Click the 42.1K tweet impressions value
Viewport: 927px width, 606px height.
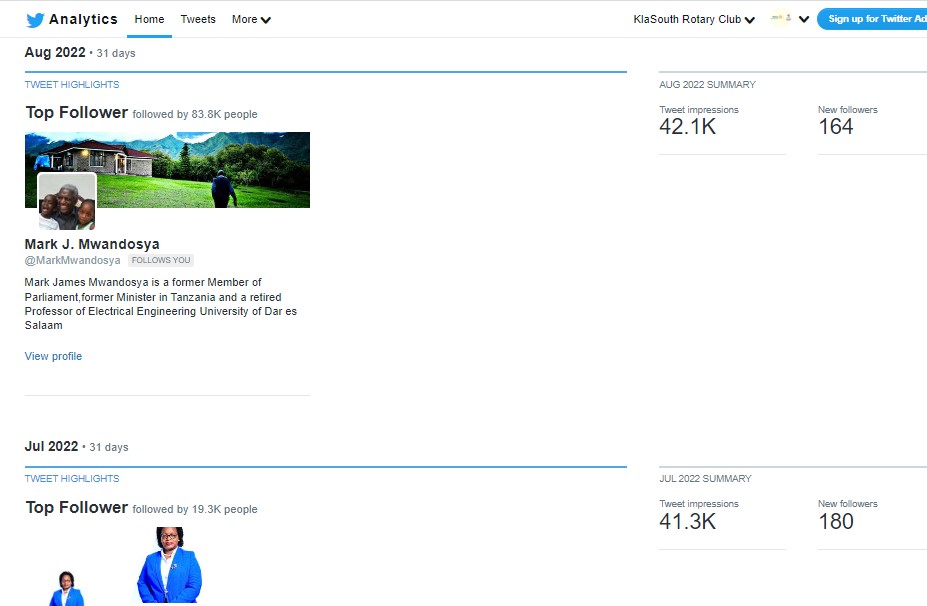pyautogui.click(x=688, y=127)
